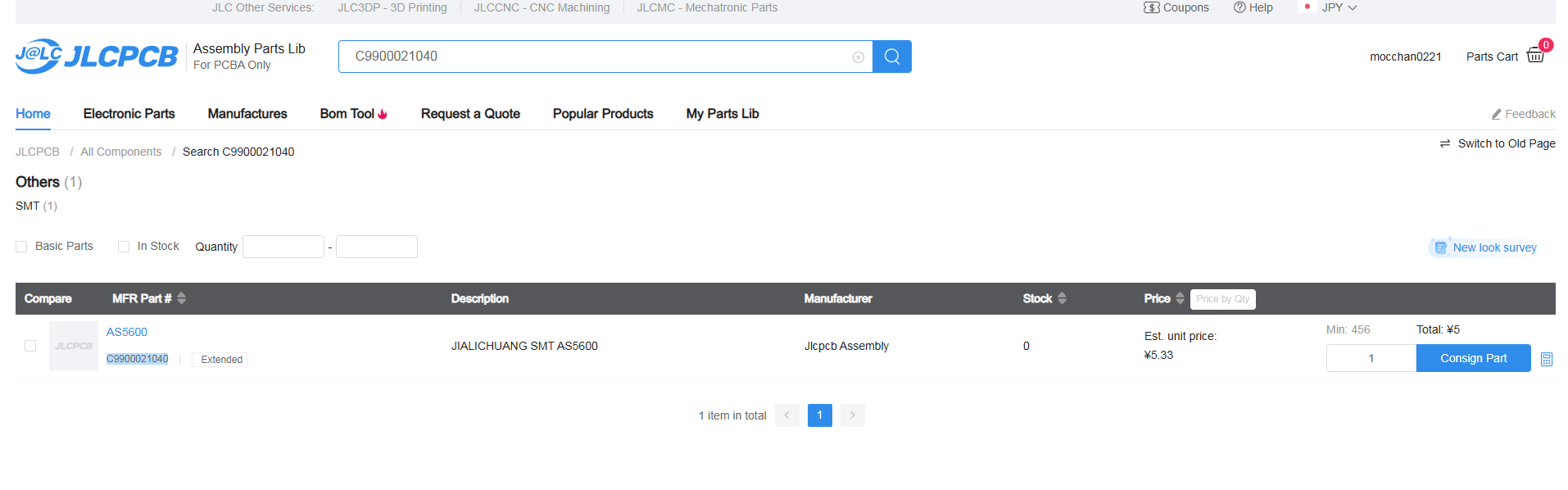
Task: Click the AS5600 part thumbnail image
Action: (x=74, y=346)
